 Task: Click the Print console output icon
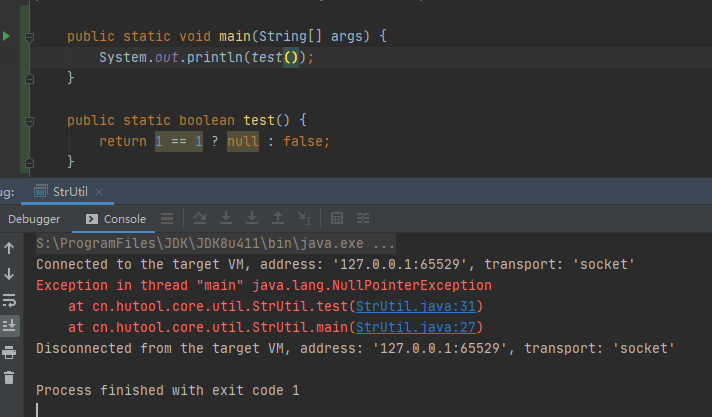[x=9, y=351]
